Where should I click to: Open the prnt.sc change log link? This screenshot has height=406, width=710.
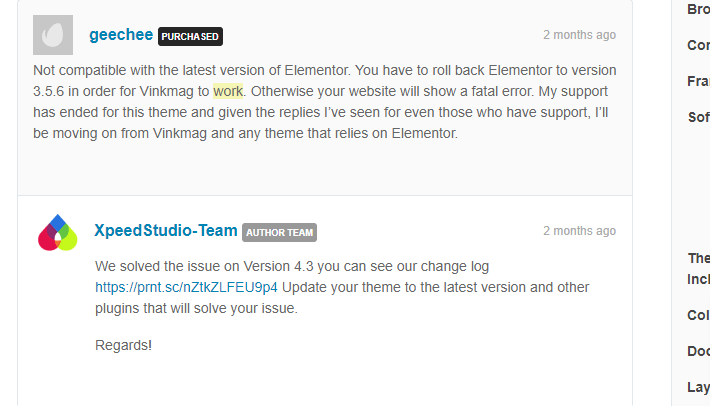pyautogui.click(x=186, y=287)
